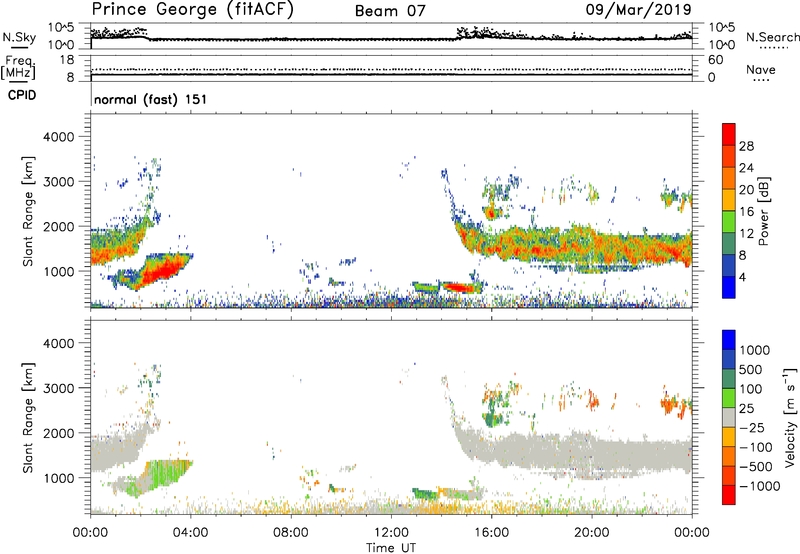Click '500' on the velocity scale

[751, 369]
